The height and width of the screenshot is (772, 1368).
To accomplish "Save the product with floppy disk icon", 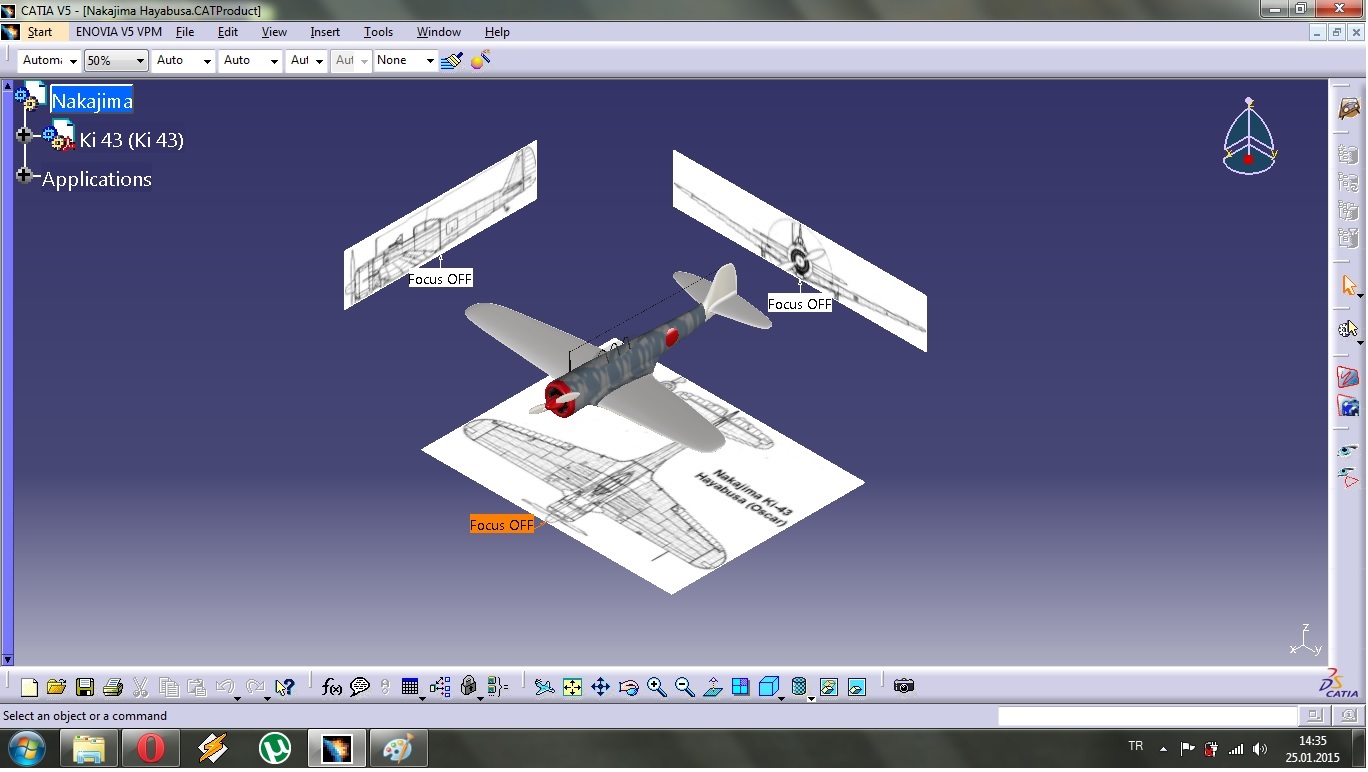I will pos(85,687).
